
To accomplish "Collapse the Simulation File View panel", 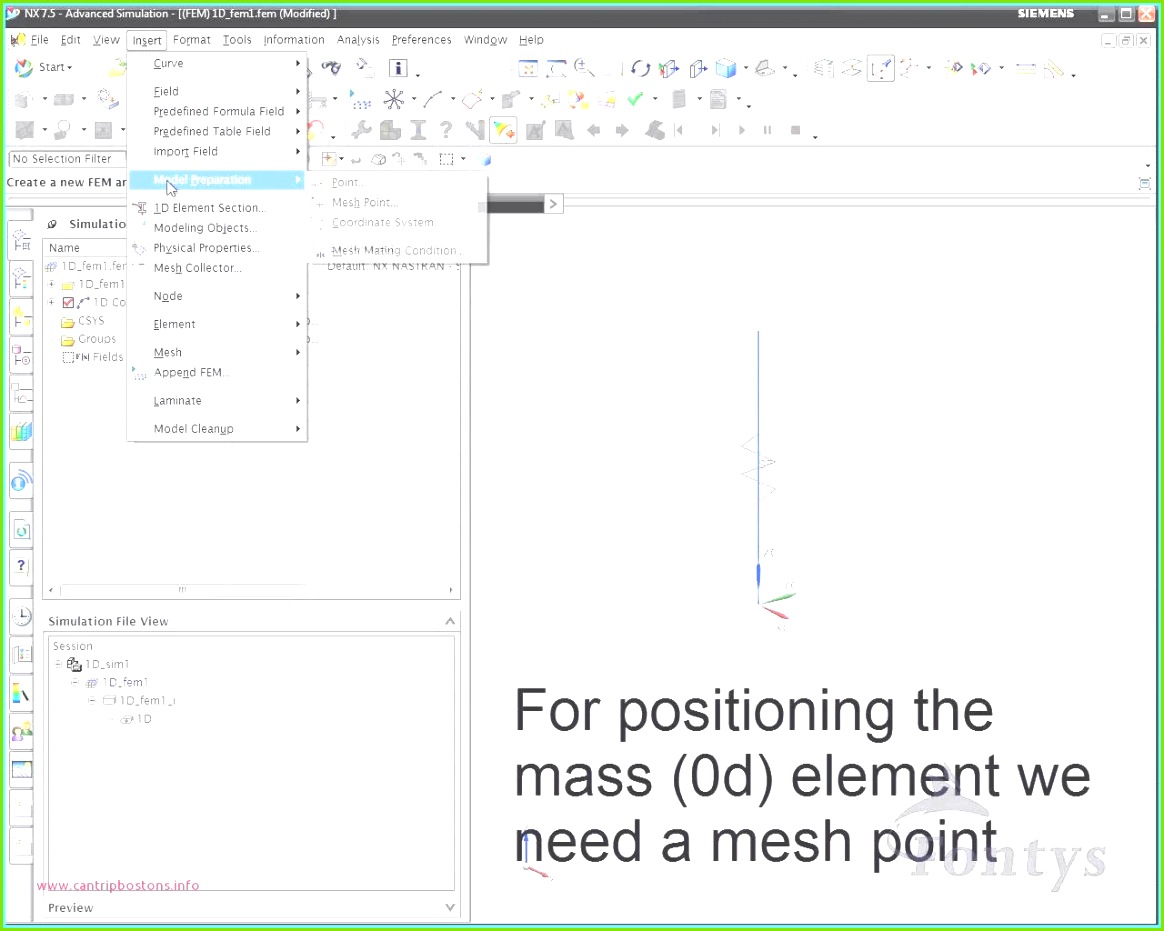I will [x=450, y=621].
